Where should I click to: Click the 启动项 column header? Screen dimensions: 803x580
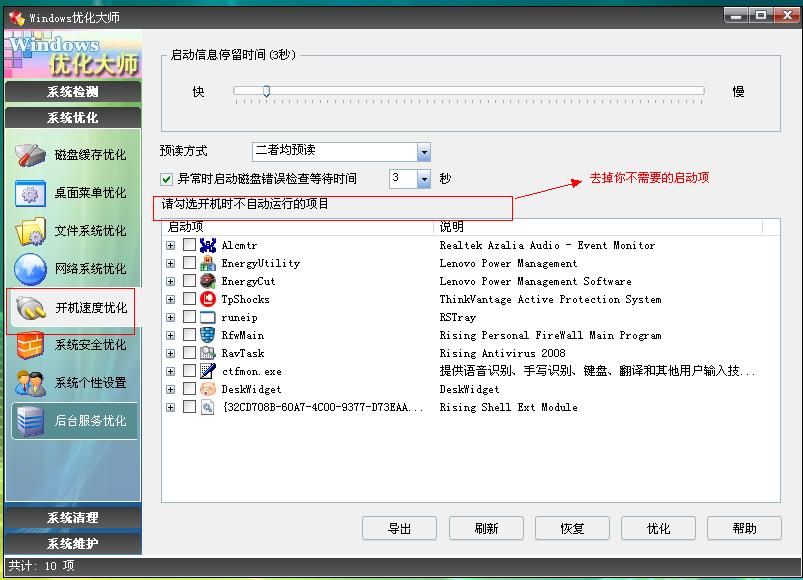pos(298,227)
